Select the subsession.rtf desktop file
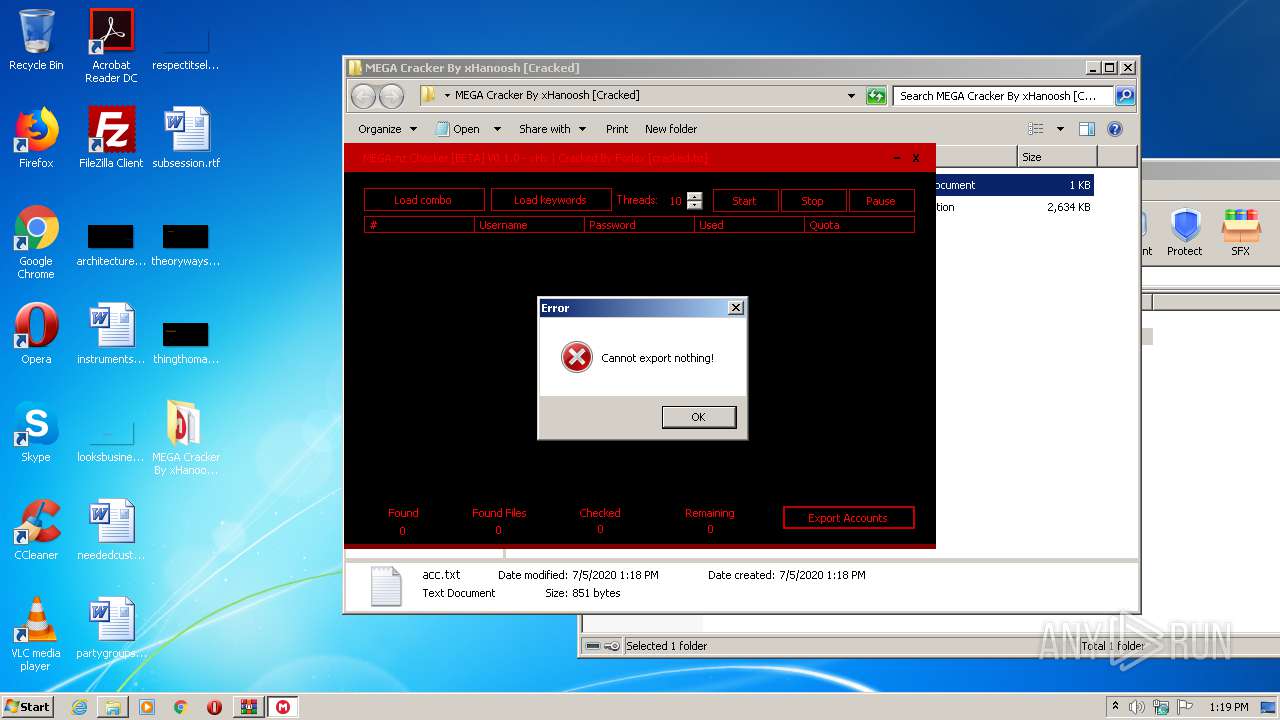This screenshot has height=720, width=1280. [x=186, y=138]
